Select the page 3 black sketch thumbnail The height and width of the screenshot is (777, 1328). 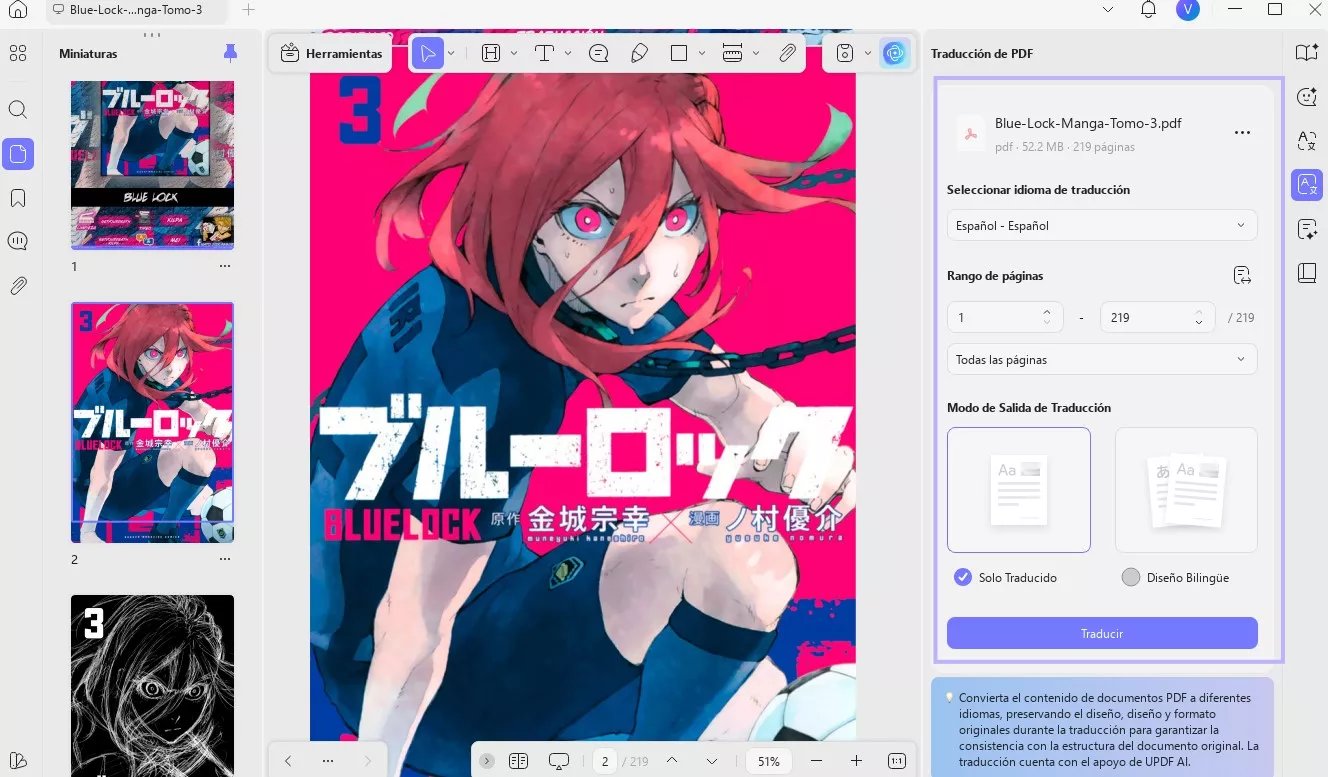coord(152,685)
